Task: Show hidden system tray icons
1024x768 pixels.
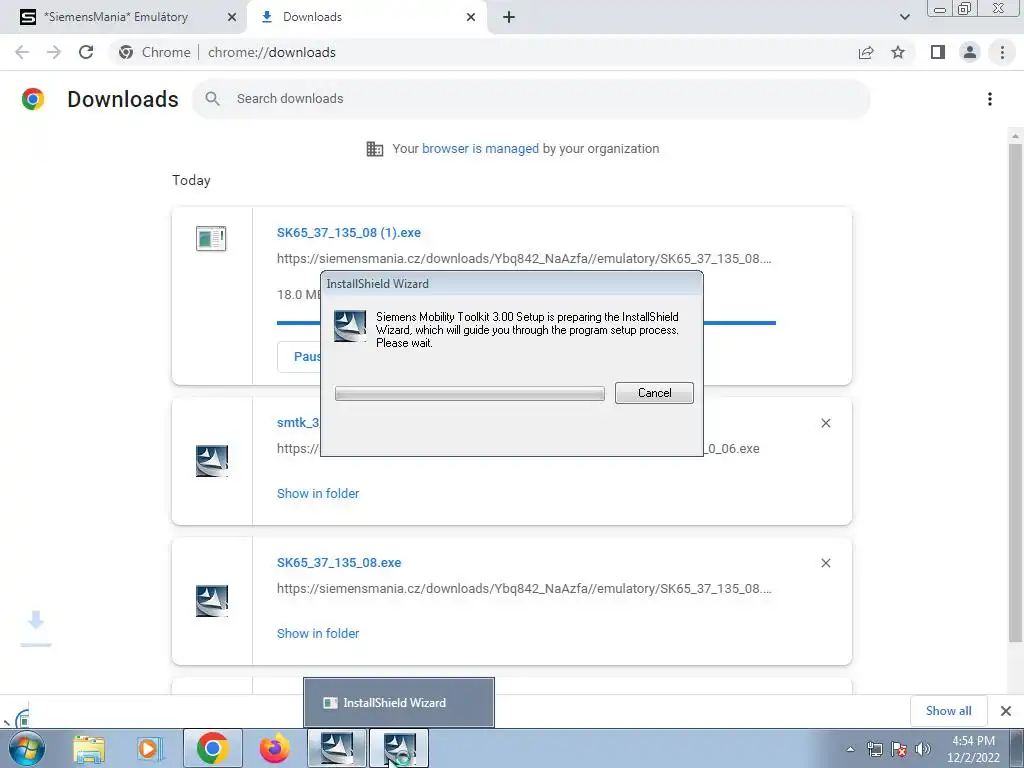Action: (850, 749)
